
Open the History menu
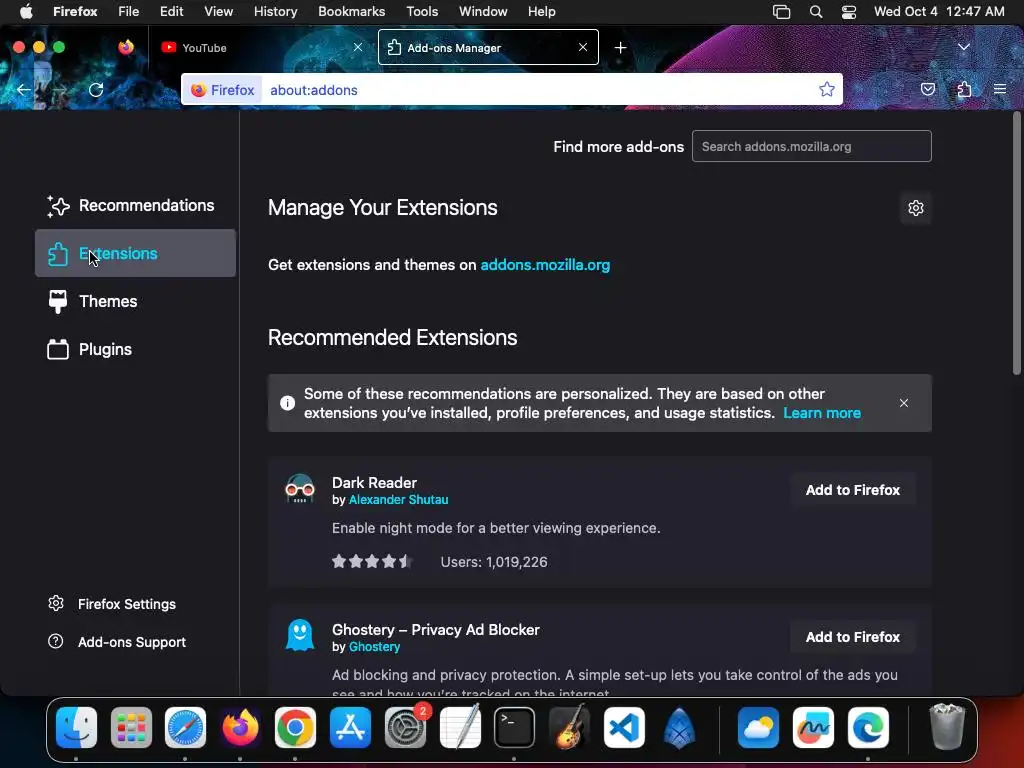pos(276,12)
